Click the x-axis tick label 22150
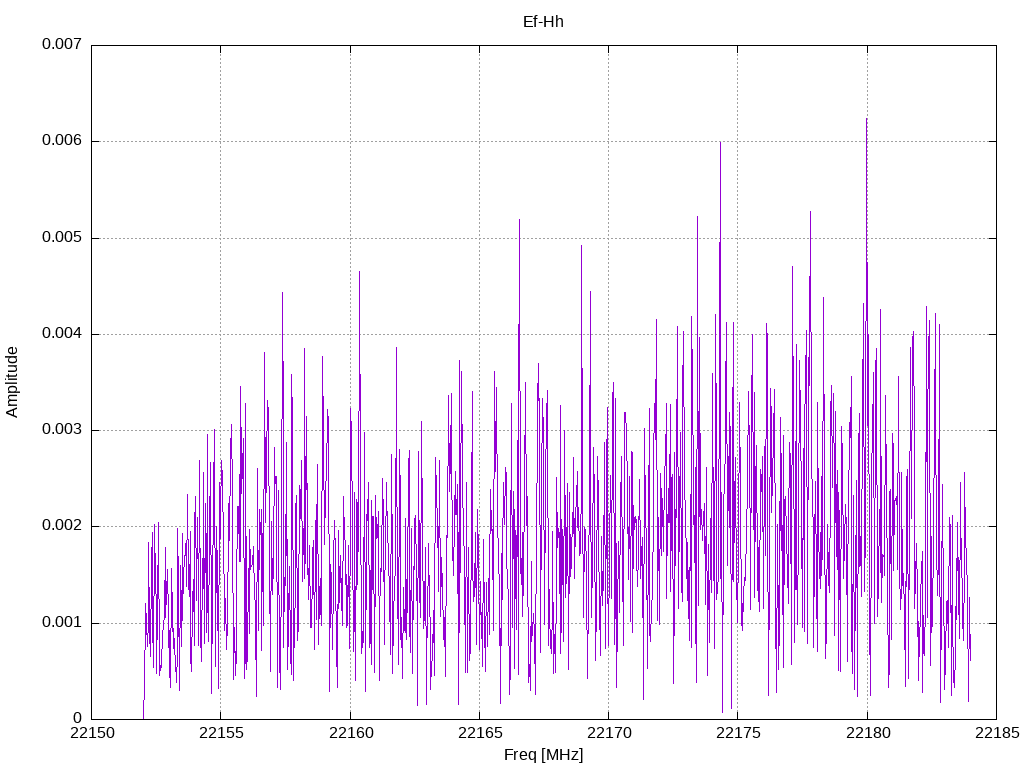Image resolution: width=1024 pixels, height=768 pixels. coord(91,733)
